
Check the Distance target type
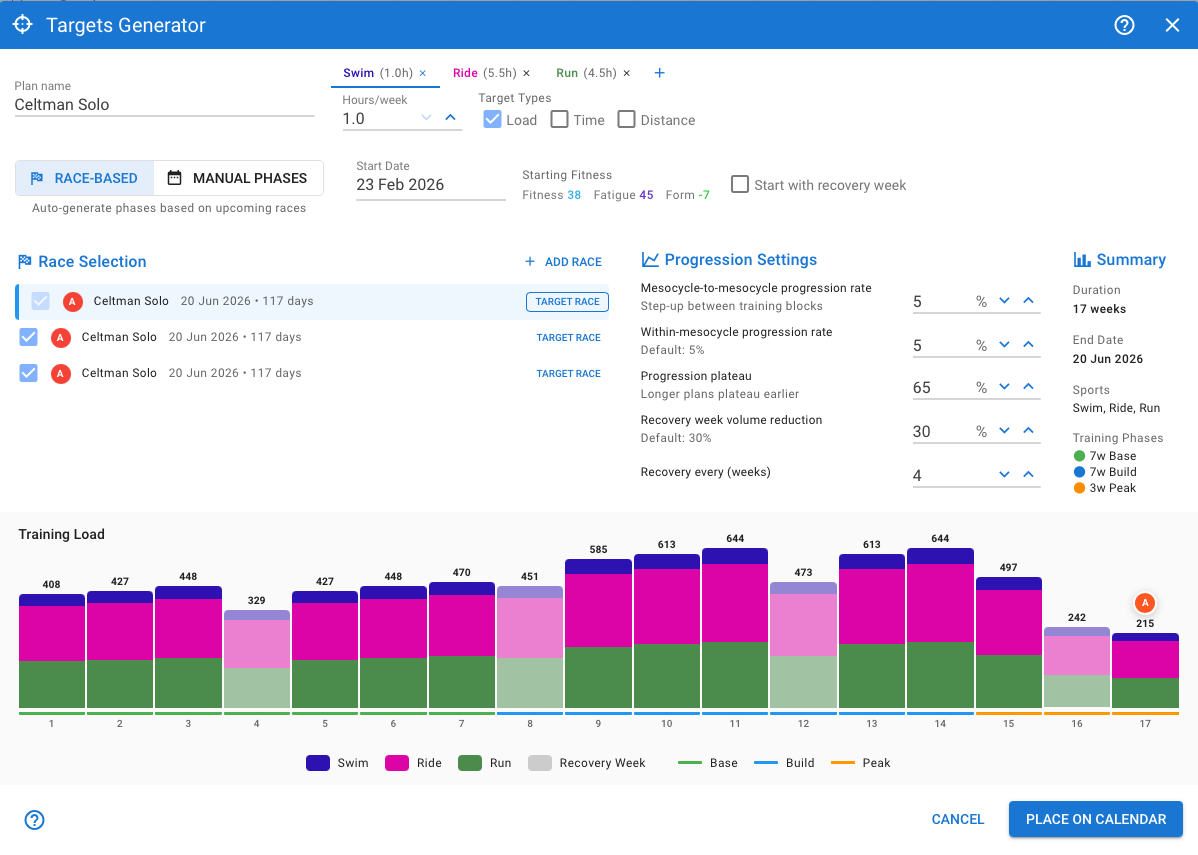tap(626, 120)
